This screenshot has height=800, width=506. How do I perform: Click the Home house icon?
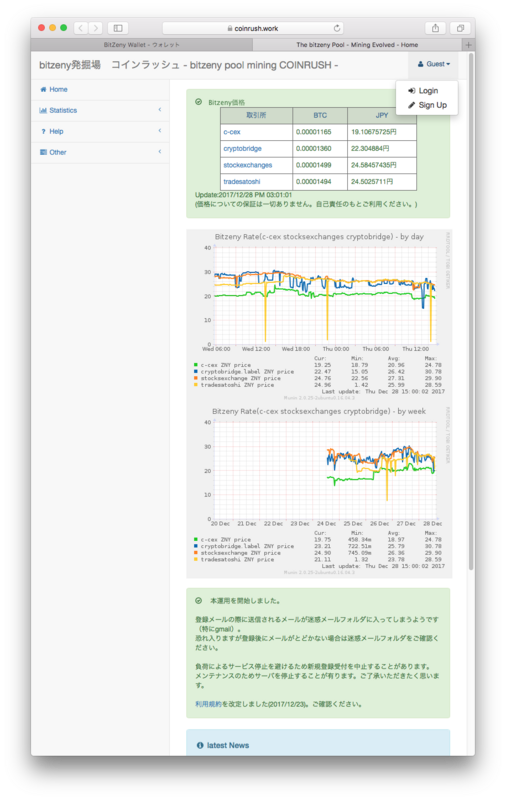coord(43,89)
